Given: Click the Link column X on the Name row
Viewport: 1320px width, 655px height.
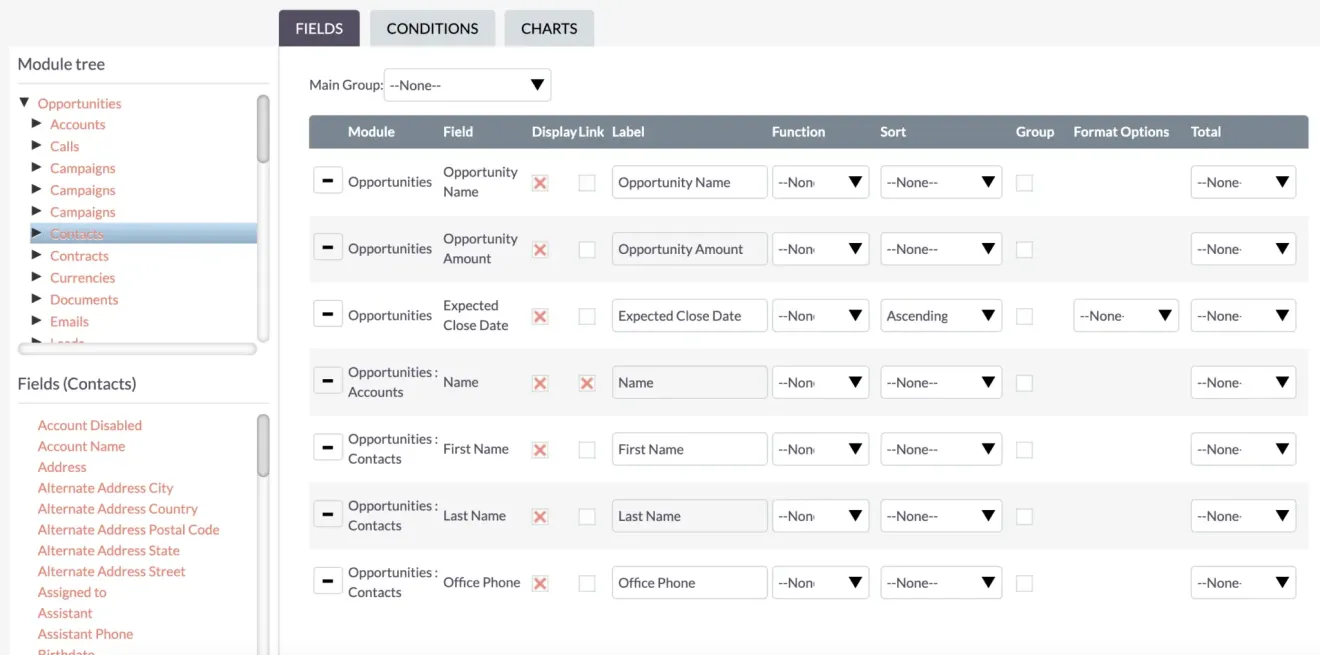Looking at the screenshot, I should pyautogui.click(x=587, y=382).
